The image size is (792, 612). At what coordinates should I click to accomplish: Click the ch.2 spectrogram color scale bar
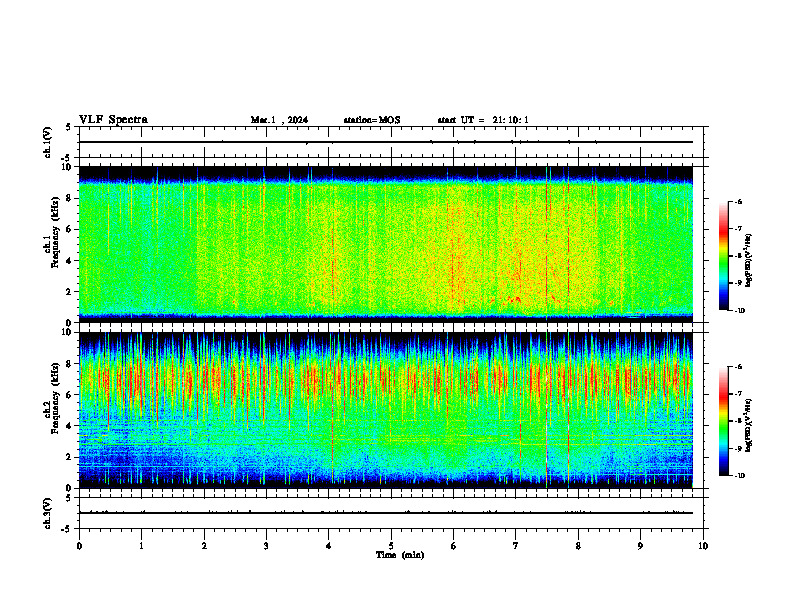coord(723,421)
